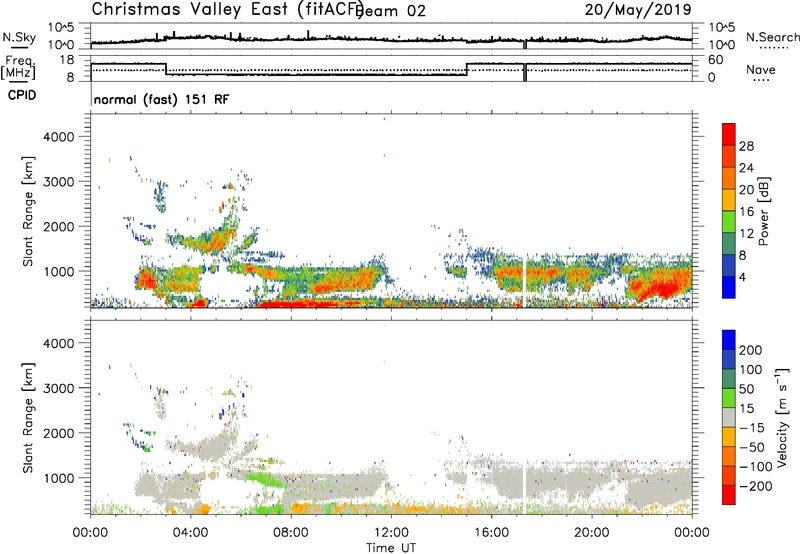The image size is (800, 554).
Task: Click the date "20/May/2019"
Action: pos(638,9)
